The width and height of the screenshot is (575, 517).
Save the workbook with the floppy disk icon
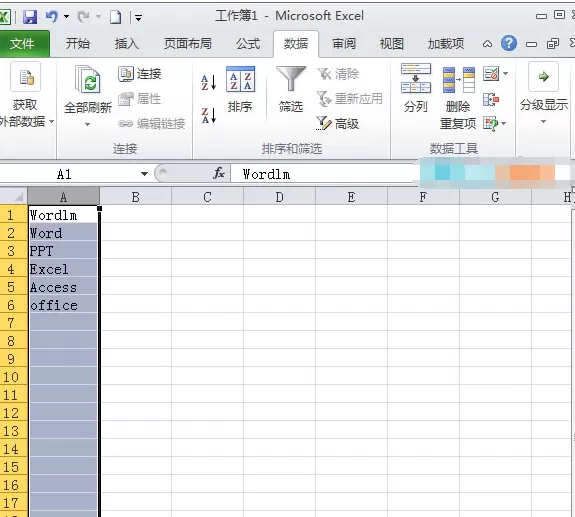coord(29,17)
